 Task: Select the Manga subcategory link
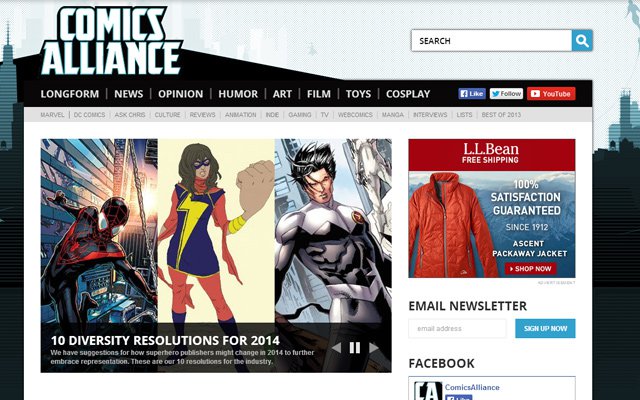click(x=393, y=115)
